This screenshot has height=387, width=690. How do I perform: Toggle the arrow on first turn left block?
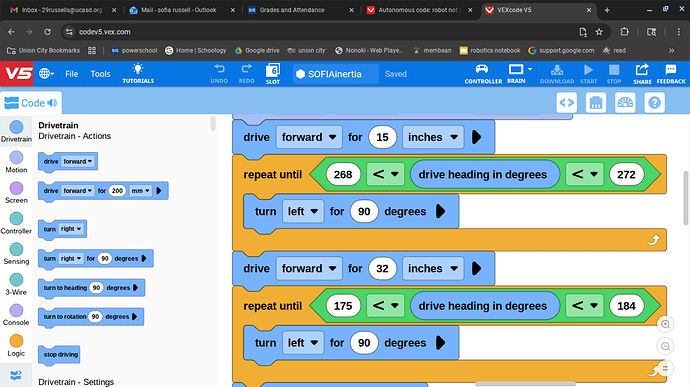point(440,211)
